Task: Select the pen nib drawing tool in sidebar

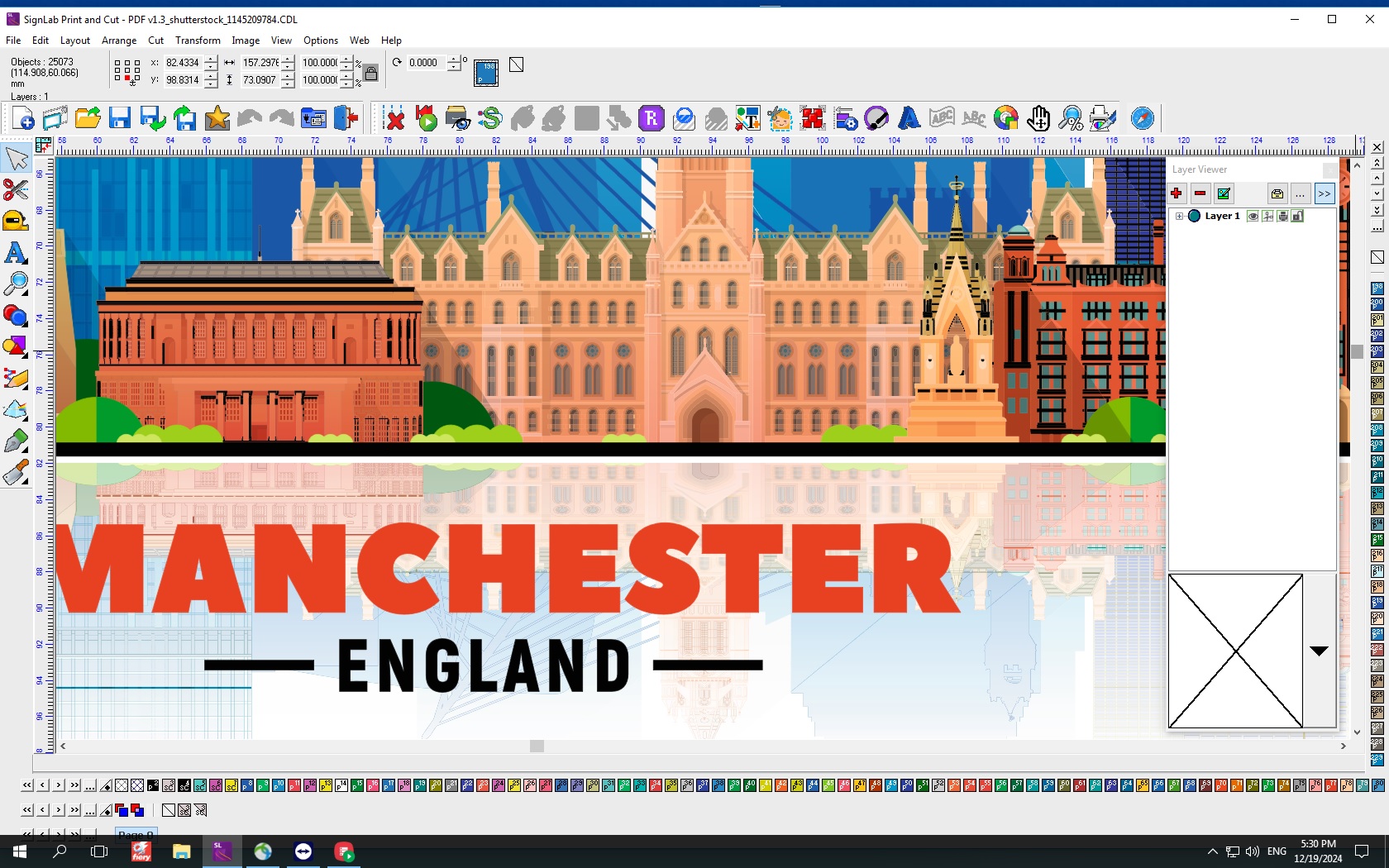Action: click(x=17, y=441)
